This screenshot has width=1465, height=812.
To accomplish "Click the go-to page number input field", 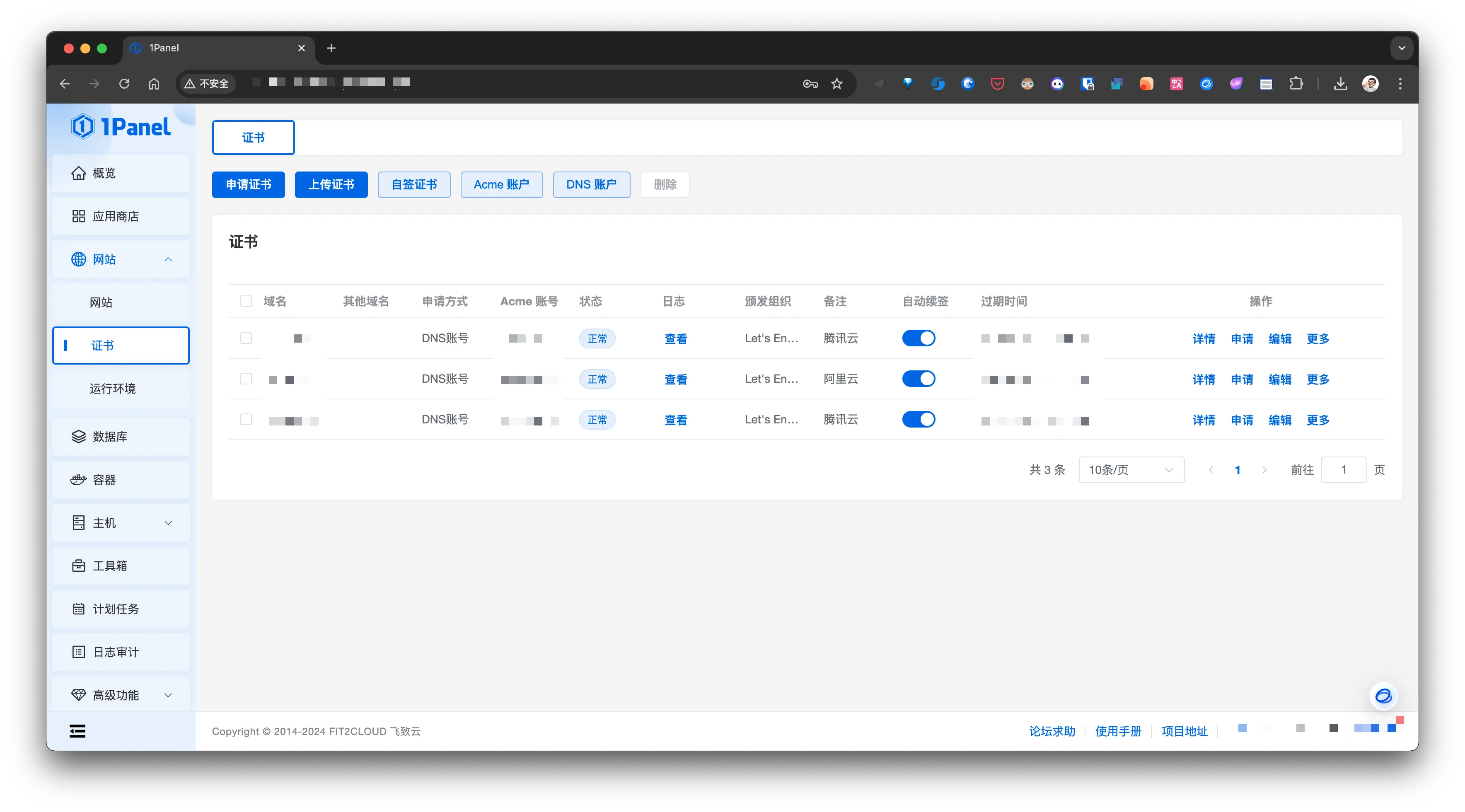I will (1343, 470).
